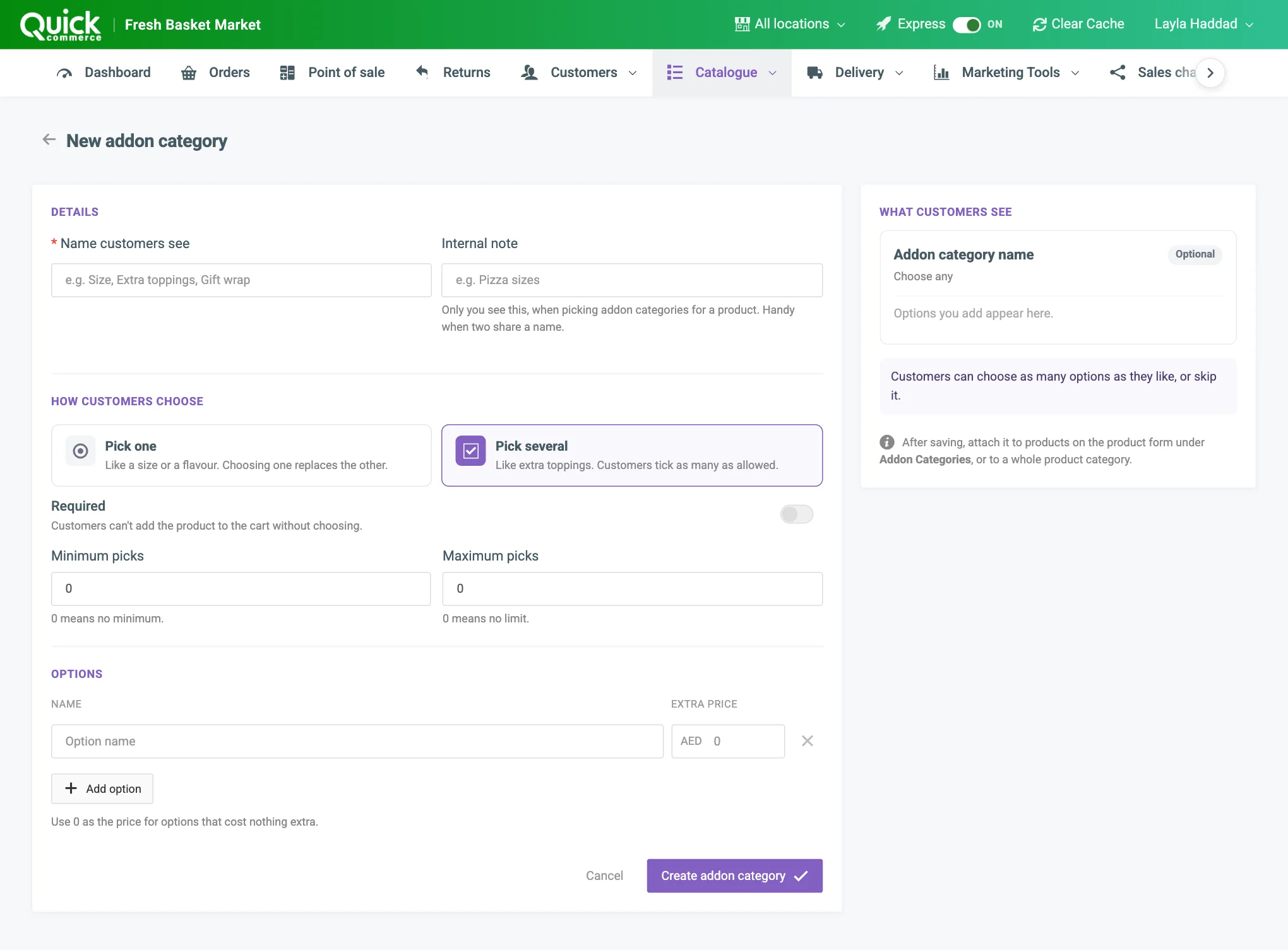1288x950 pixels.
Task: Focus the Internal note field
Action: pos(632,280)
